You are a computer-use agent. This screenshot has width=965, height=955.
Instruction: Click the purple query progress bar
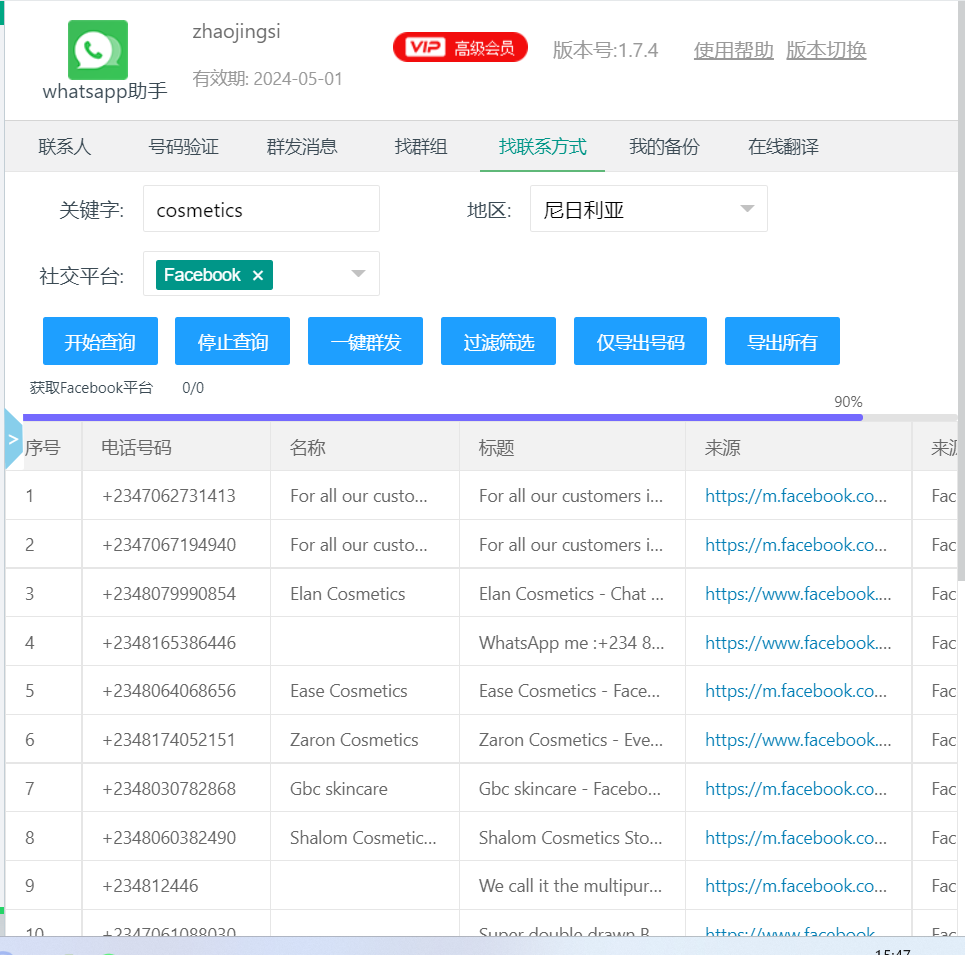coord(442,417)
